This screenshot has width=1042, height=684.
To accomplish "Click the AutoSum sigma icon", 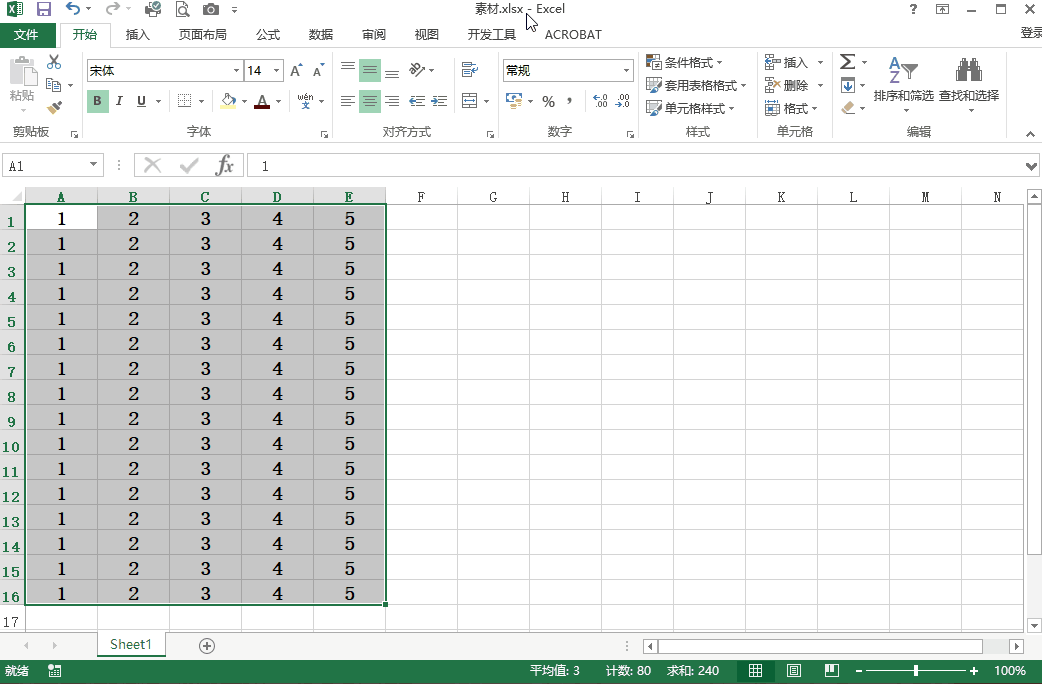I will click(x=847, y=62).
